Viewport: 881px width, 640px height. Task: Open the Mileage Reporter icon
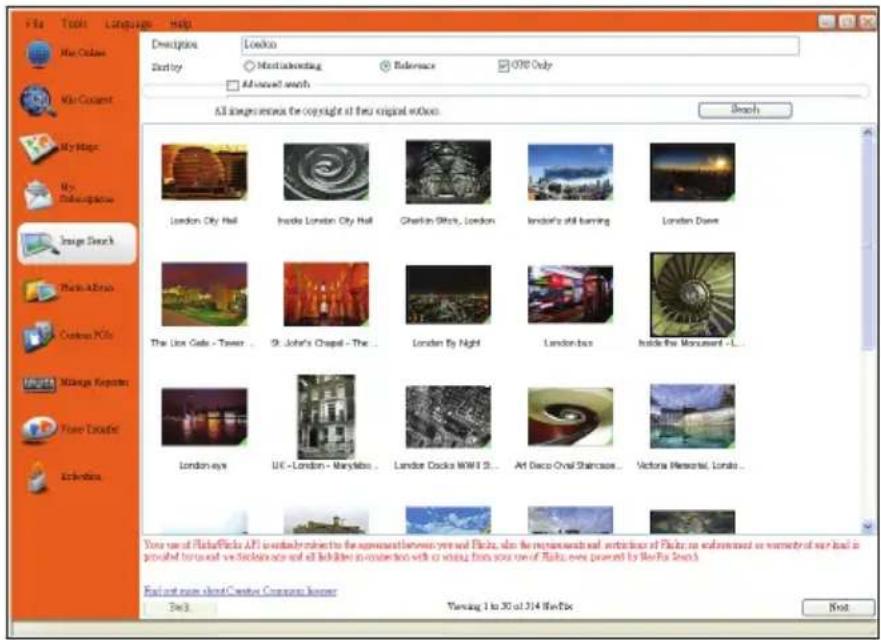tap(39, 384)
